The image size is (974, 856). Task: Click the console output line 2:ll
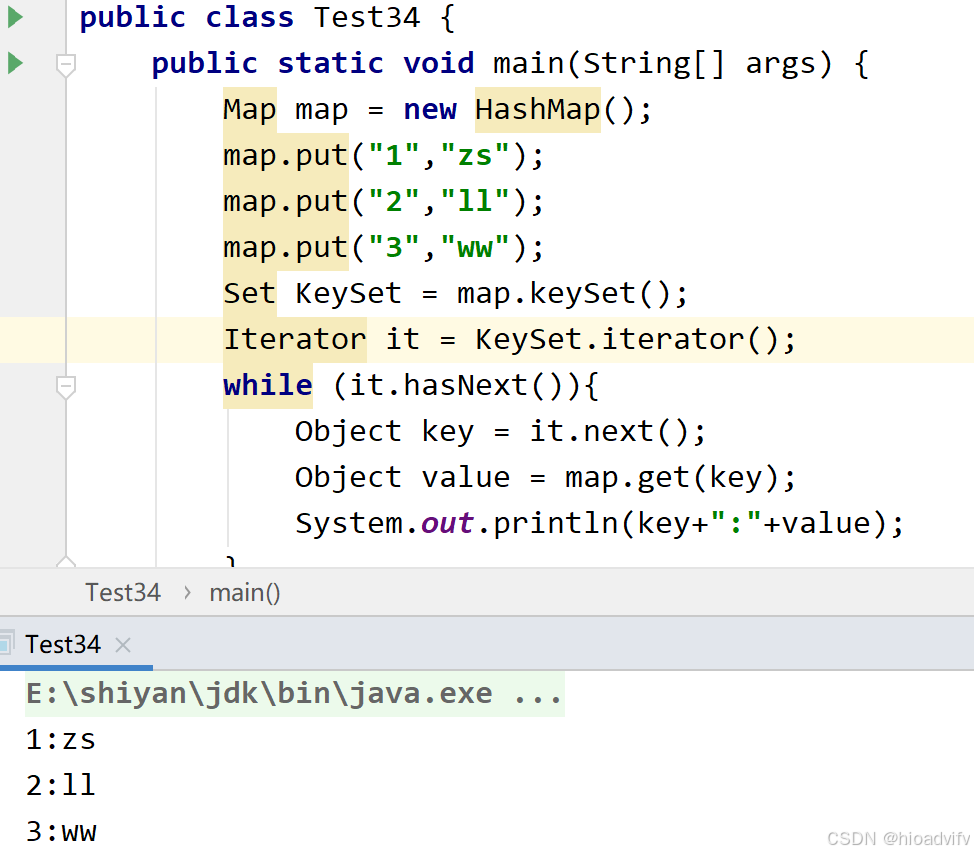tap(60, 784)
